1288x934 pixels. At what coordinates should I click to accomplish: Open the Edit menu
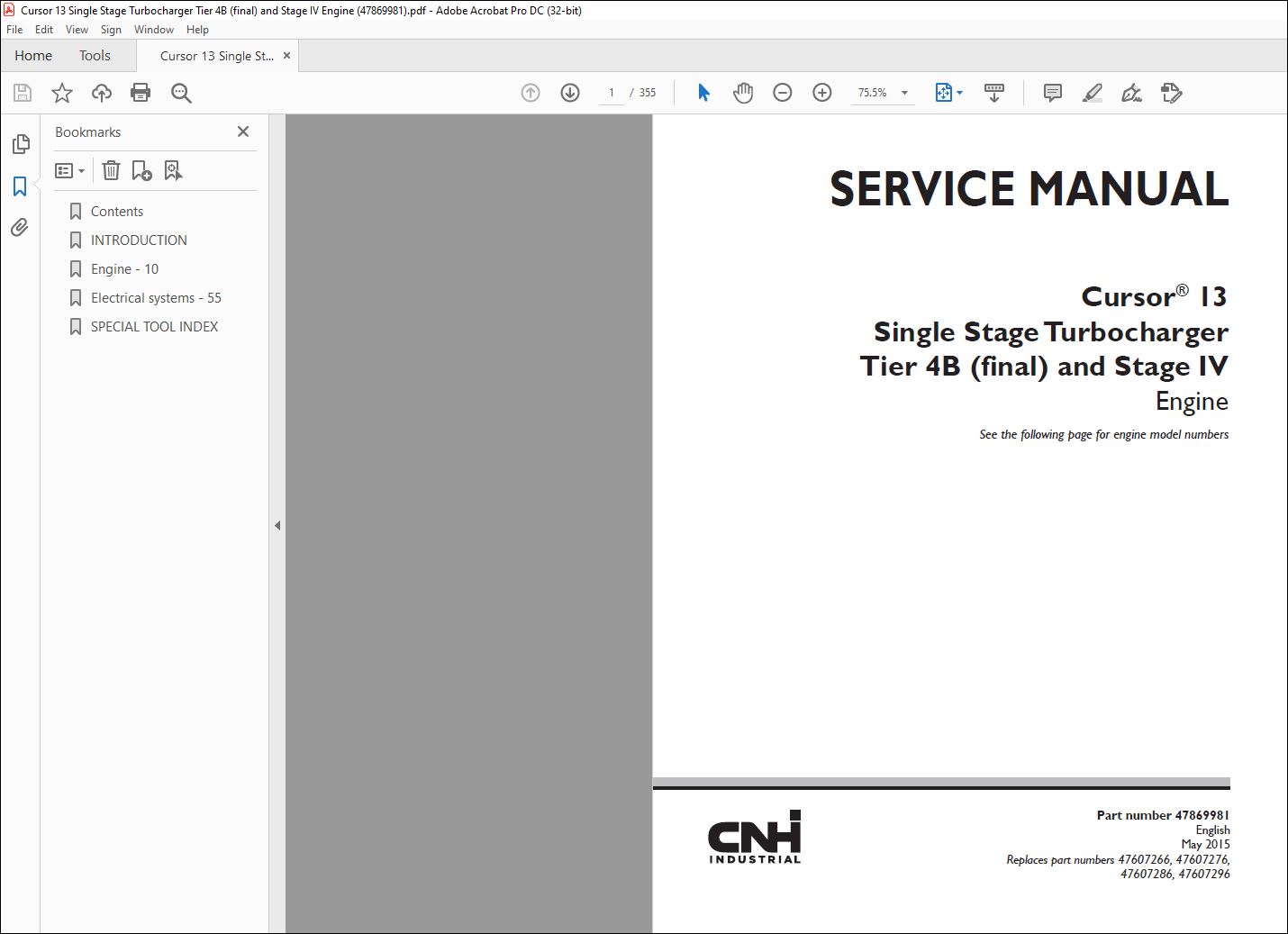43,30
